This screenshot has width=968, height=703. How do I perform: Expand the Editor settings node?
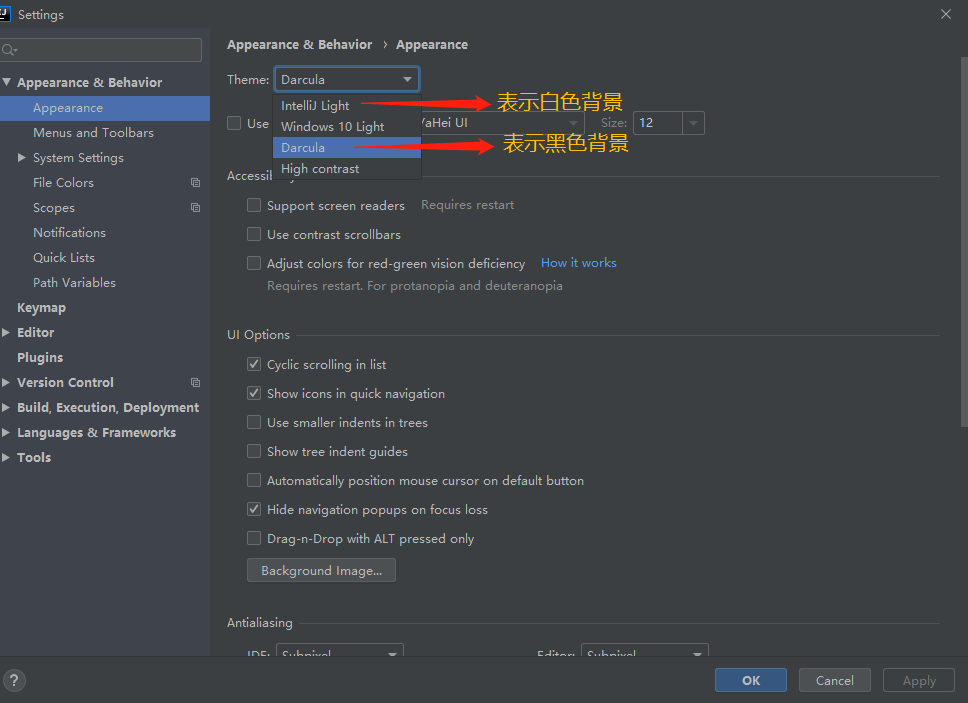[6, 333]
